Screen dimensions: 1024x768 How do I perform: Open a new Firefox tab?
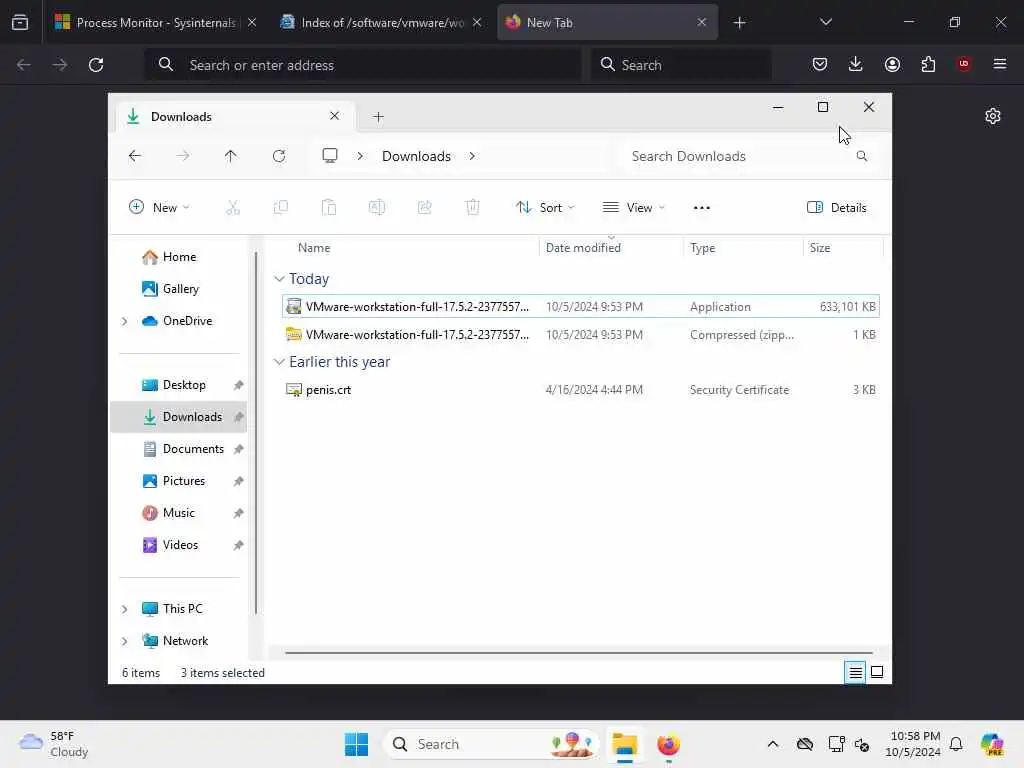coord(739,22)
